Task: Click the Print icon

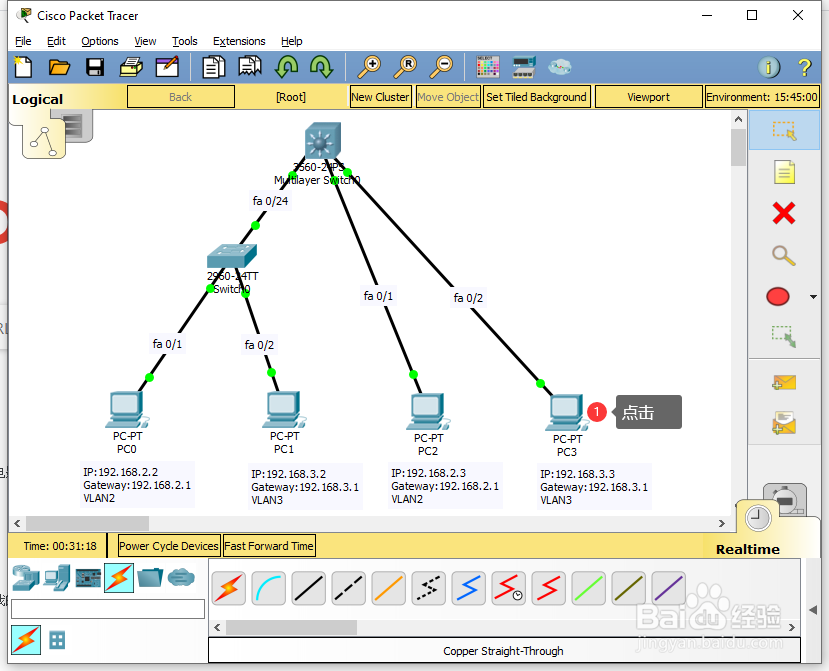Action: click(x=131, y=67)
